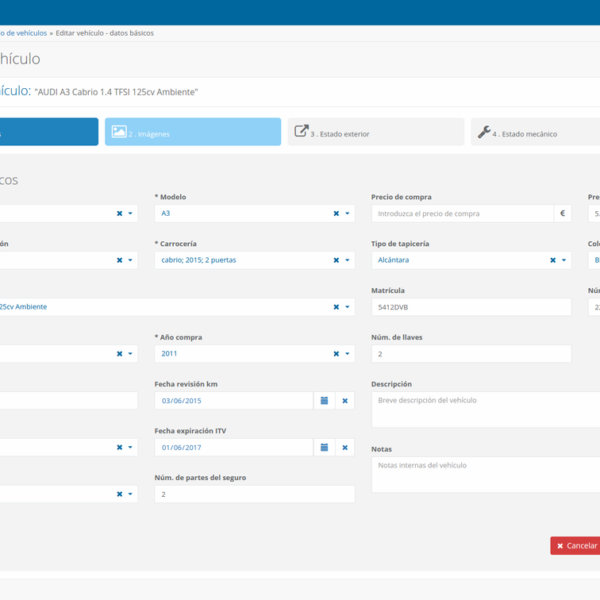
Task: Open calendar for Fecha expiración ITV
Action: (x=324, y=448)
